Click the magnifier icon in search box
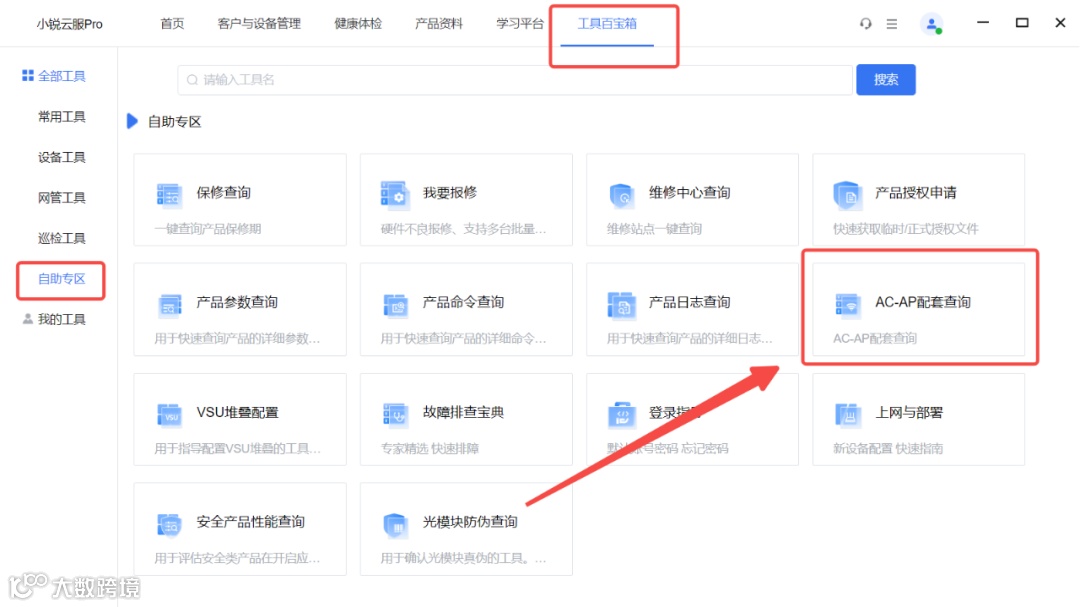The width and height of the screenshot is (1080, 607). [x=192, y=80]
